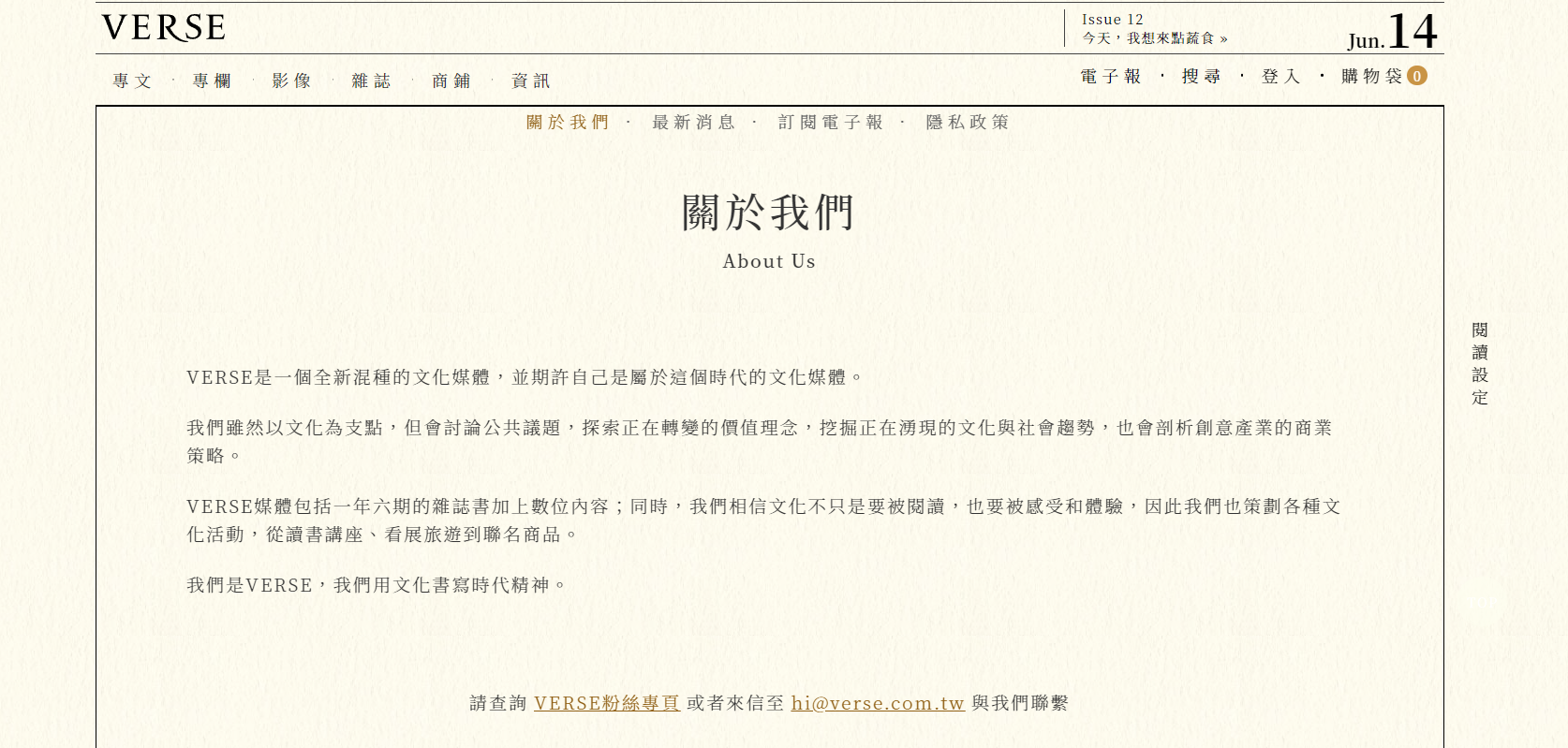Screen dimensions: 1568x748
Task: Open the 專文 menu
Action: 132,81
